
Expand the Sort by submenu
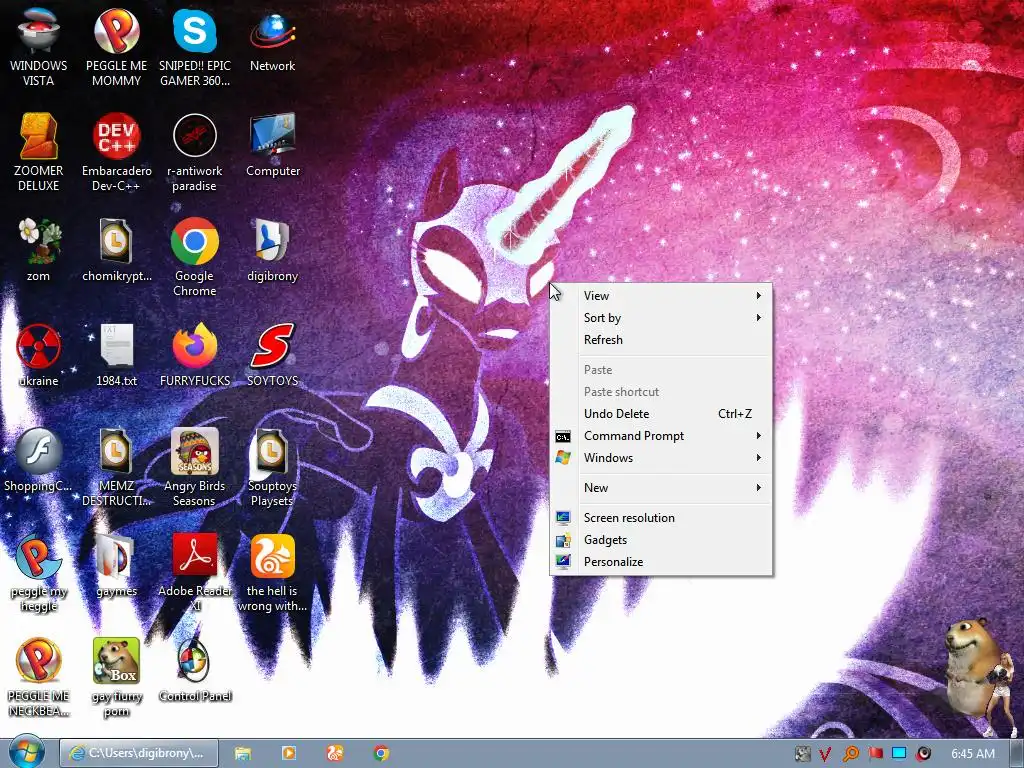point(661,318)
